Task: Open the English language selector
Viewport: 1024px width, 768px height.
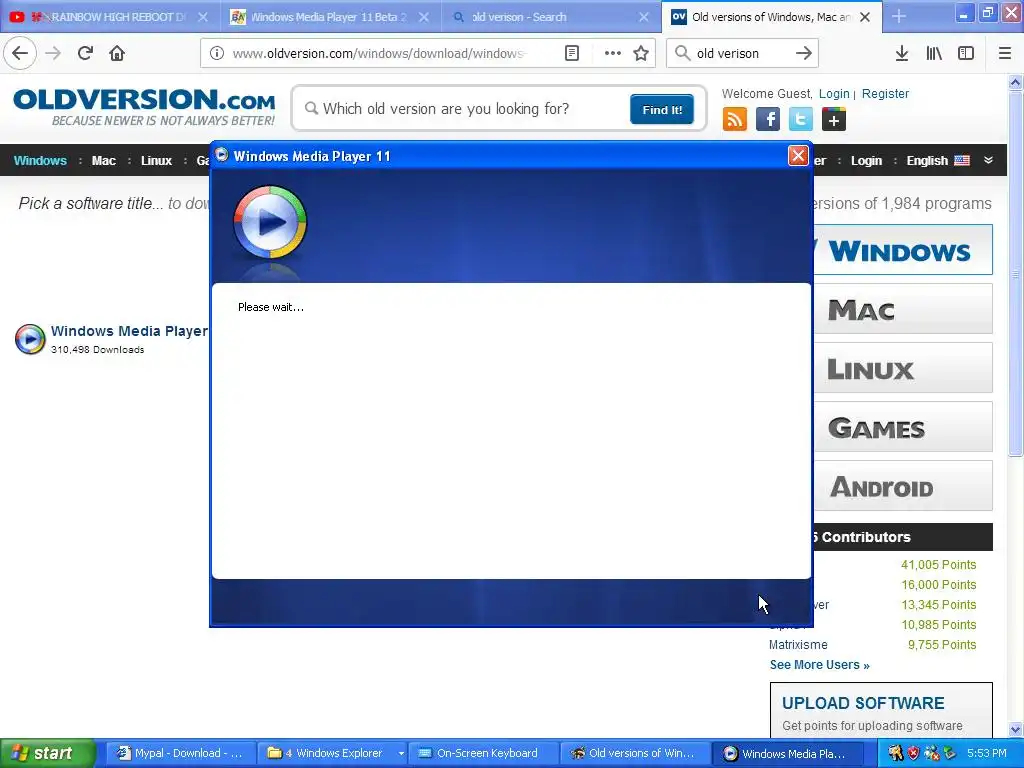Action: (x=938, y=161)
